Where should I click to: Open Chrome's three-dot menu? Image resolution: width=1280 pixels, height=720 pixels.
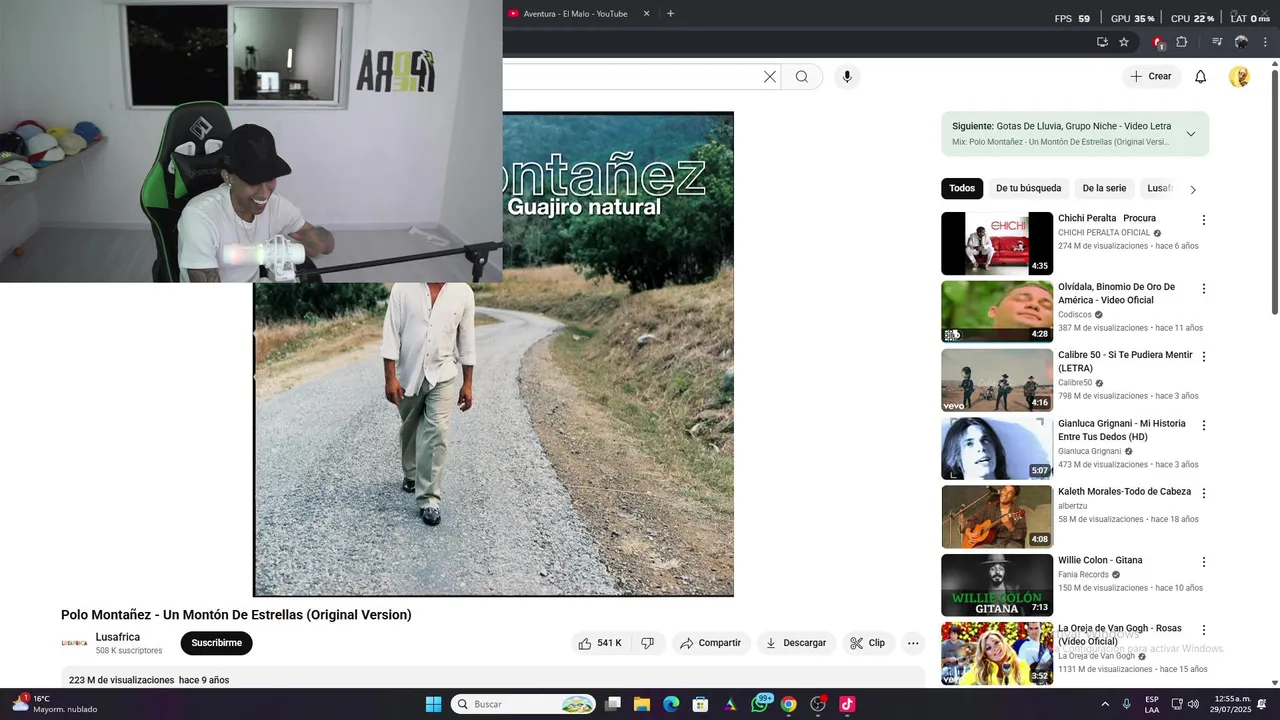coord(1266,42)
